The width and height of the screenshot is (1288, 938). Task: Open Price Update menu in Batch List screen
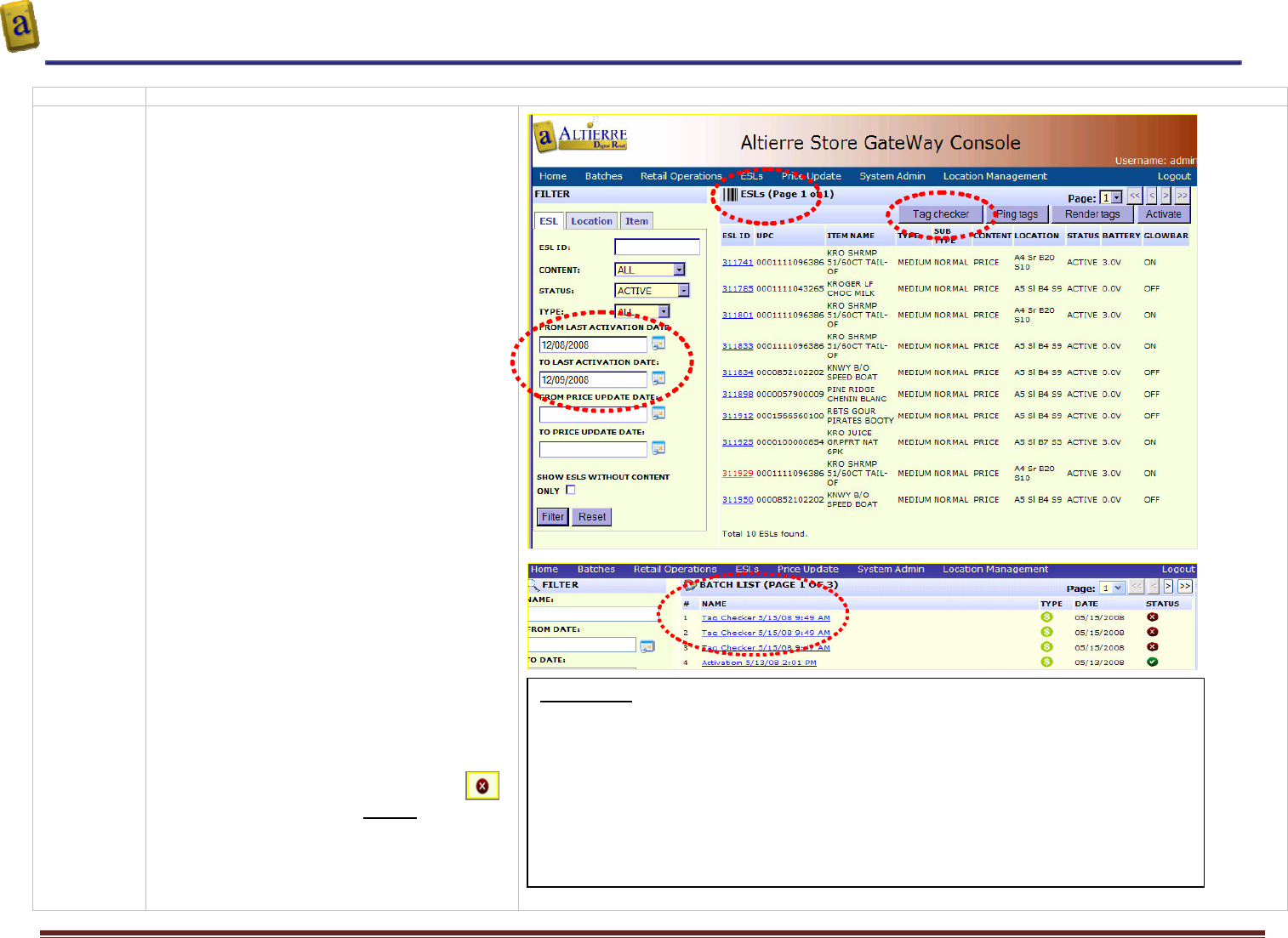coord(808,570)
